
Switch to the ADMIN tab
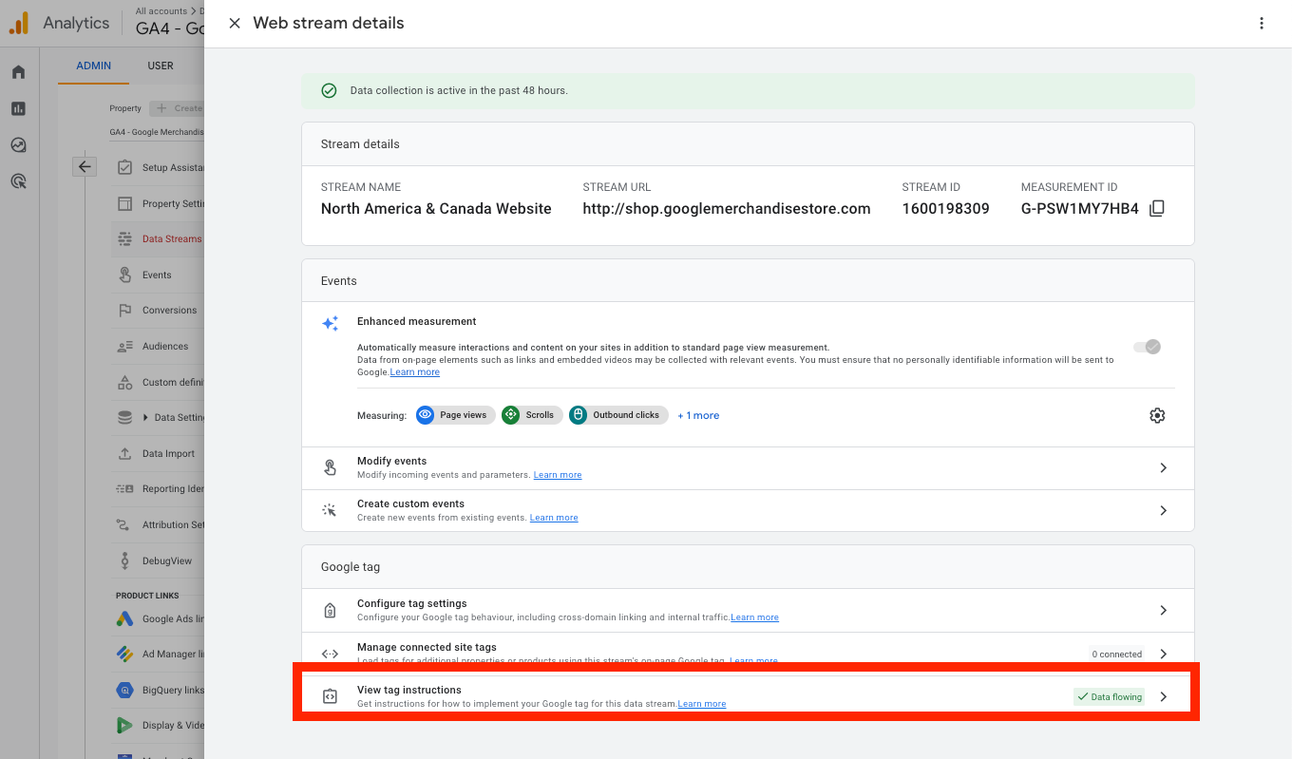coord(94,66)
